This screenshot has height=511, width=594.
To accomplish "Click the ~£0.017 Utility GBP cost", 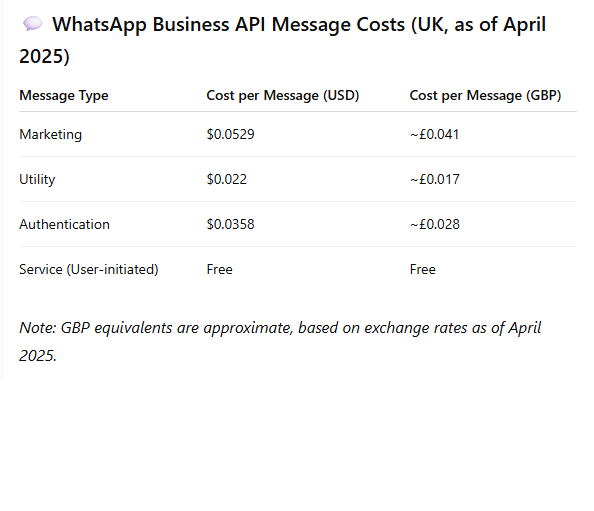I will 435,179.
